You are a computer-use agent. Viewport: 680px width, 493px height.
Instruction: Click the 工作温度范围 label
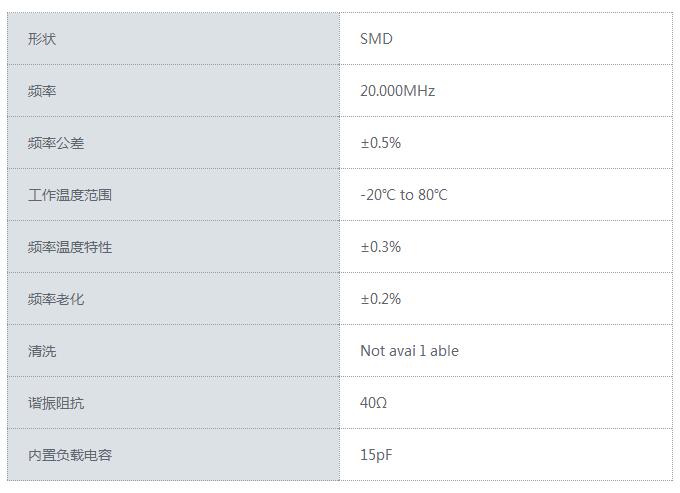(70, 195)
